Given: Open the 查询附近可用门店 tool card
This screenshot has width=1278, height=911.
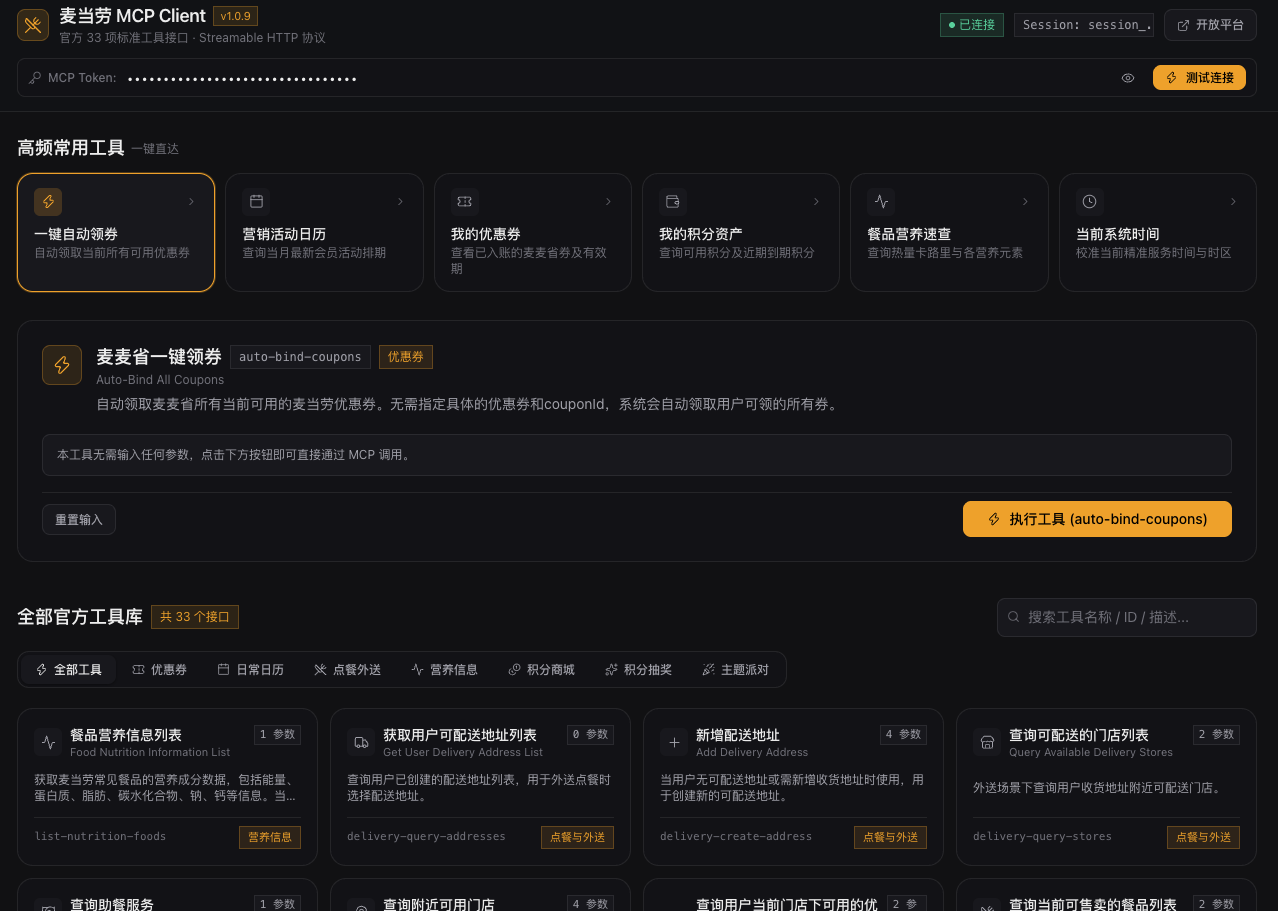Looking at the screenshot, I should point(480,895).
